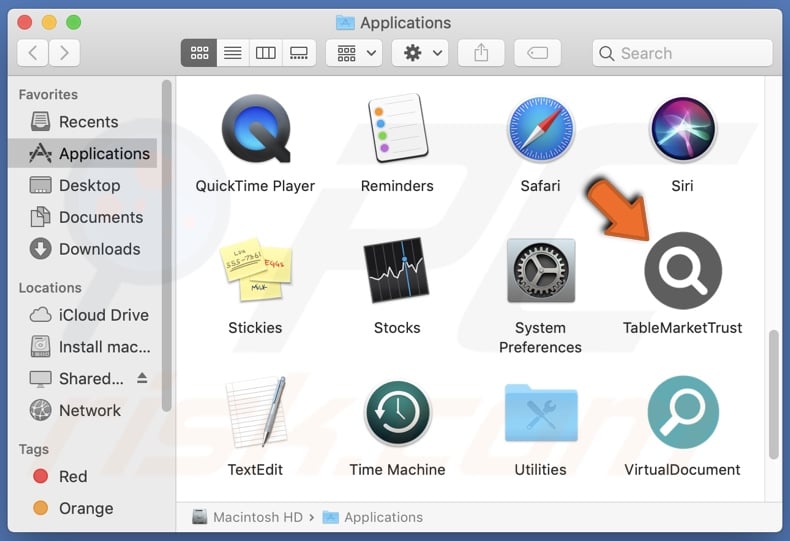This screenshot has height=541, width=790.
Task: Open the group-by arrangement dropdown
Action: click(x=354, y=53)
